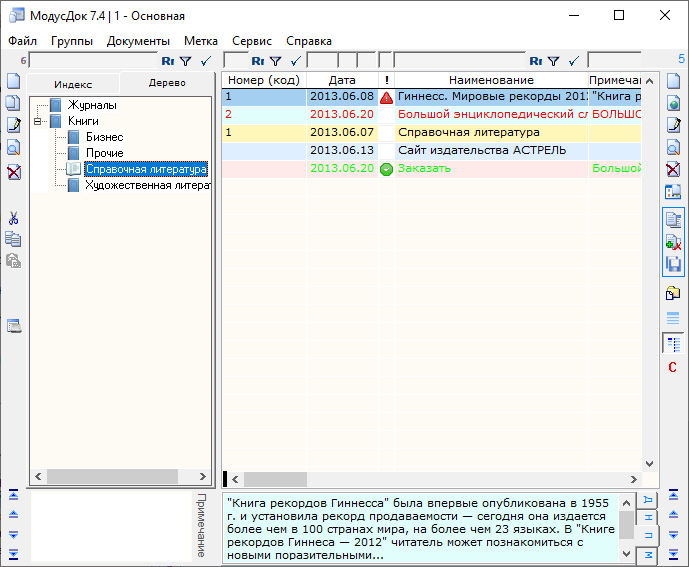The width and height of the screenshot is (689, 567).
Task: Click the search document magnifier icon on right
Action: (673, 148)
